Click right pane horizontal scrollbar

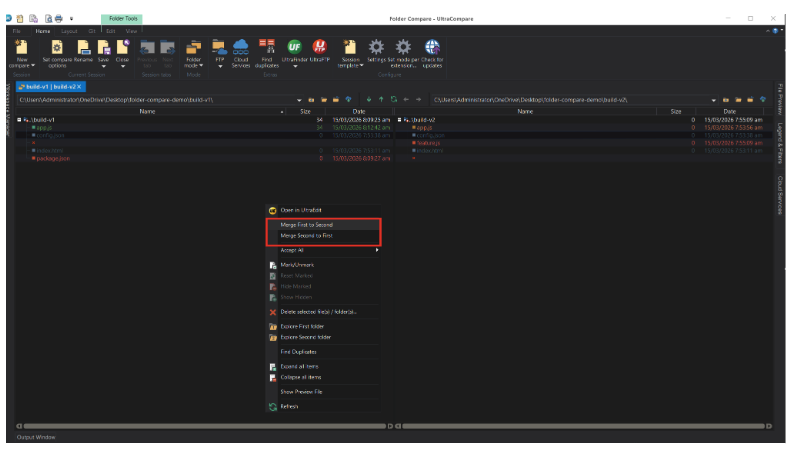point(583,426)
